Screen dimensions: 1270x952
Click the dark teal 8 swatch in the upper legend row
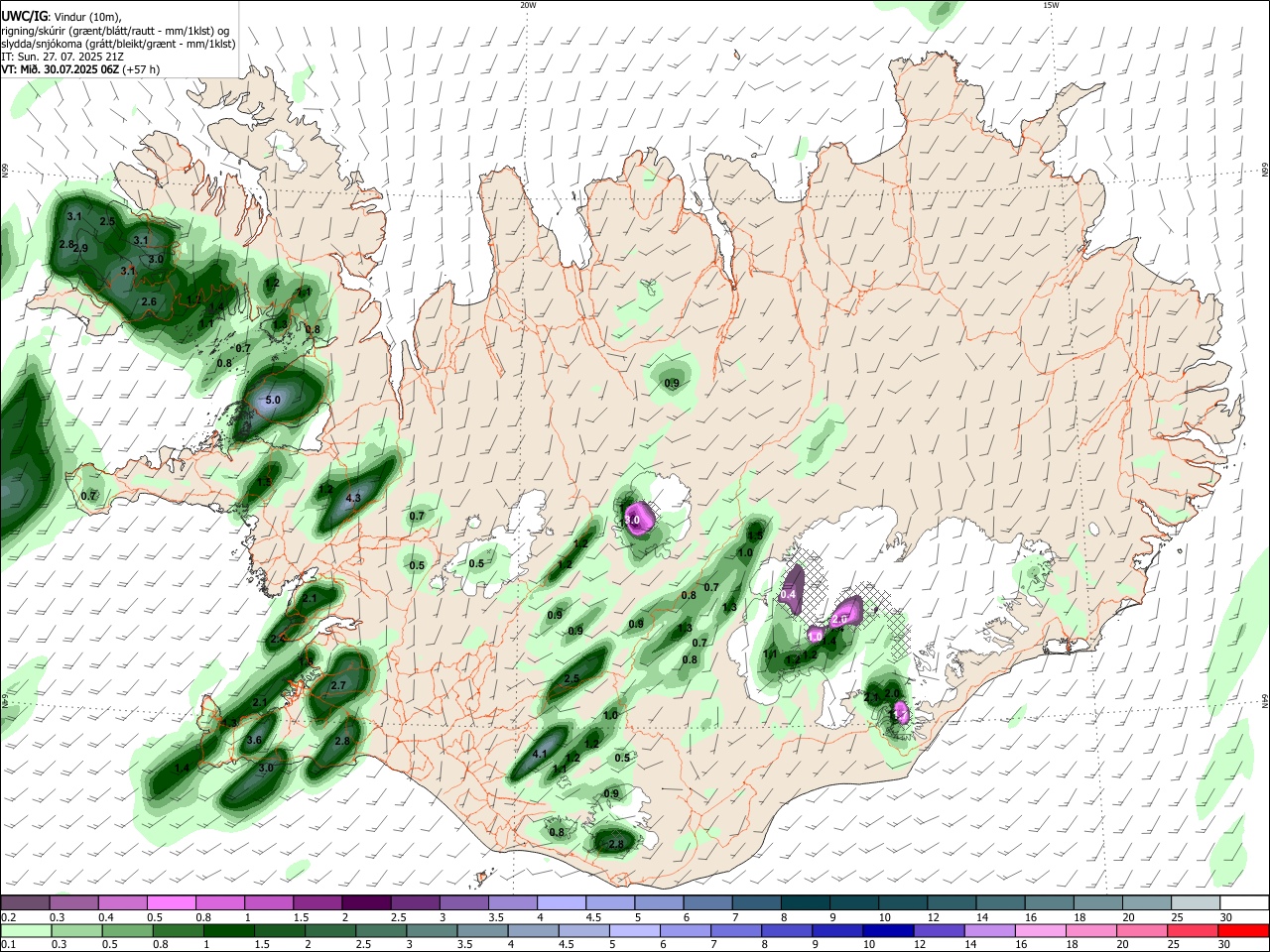[x=805, y=902]
